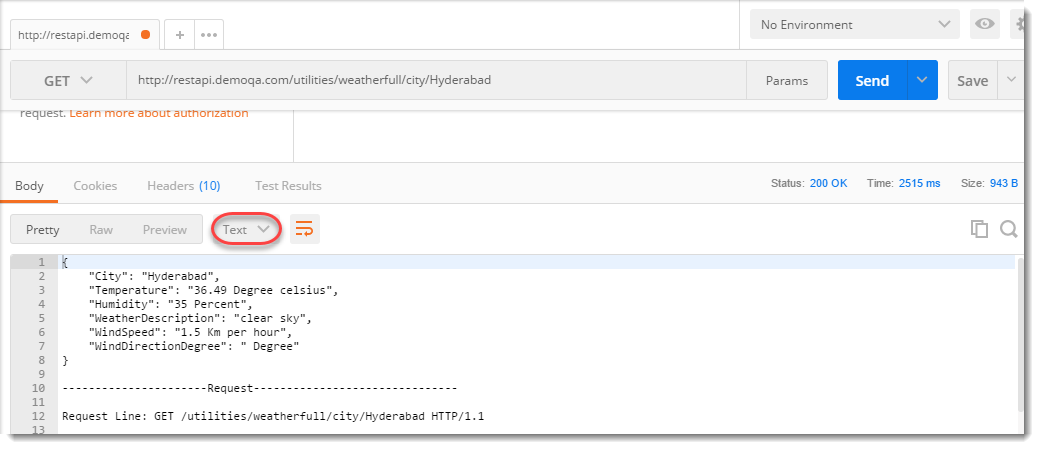1039x449 pixels.
Task: Switch to the Body response tab
Action: pyautogui.click(x=29, y=186)
